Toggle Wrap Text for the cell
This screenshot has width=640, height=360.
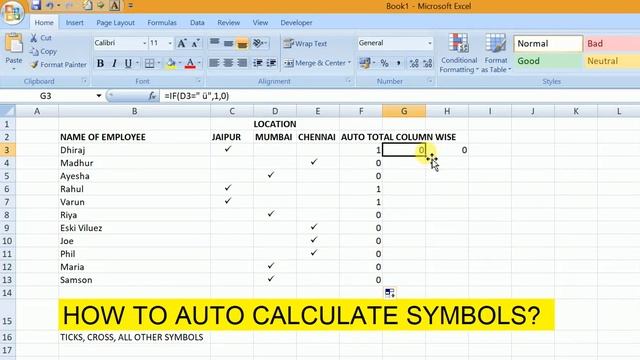(x=305, y=43)
